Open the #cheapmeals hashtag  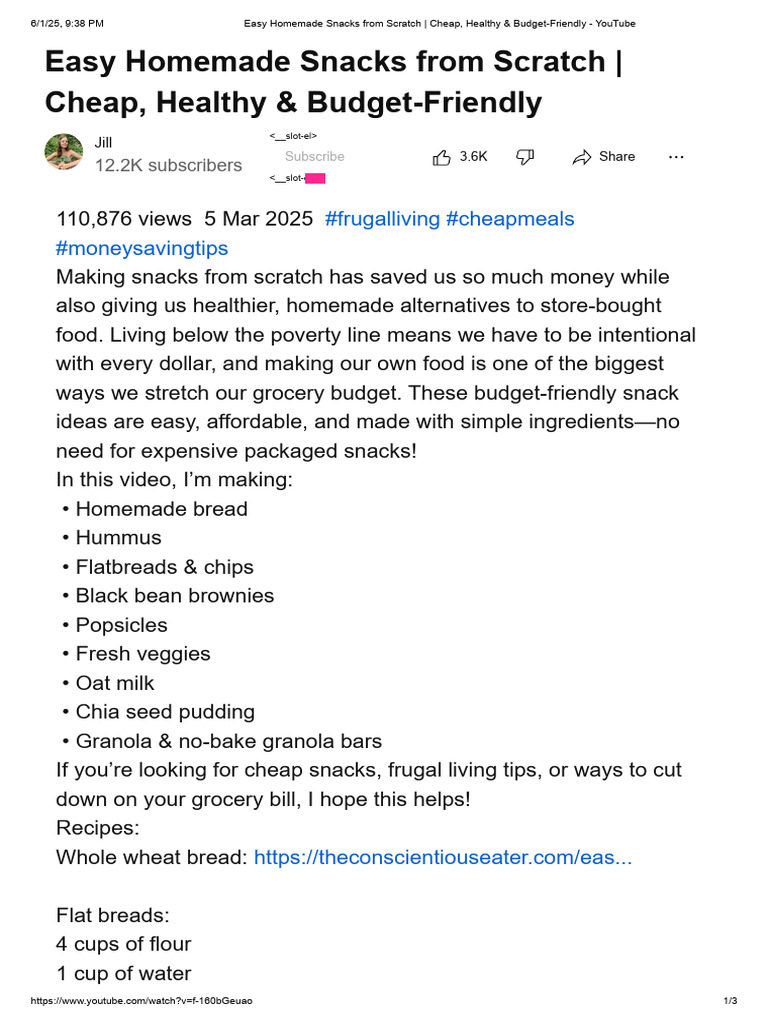510,219
